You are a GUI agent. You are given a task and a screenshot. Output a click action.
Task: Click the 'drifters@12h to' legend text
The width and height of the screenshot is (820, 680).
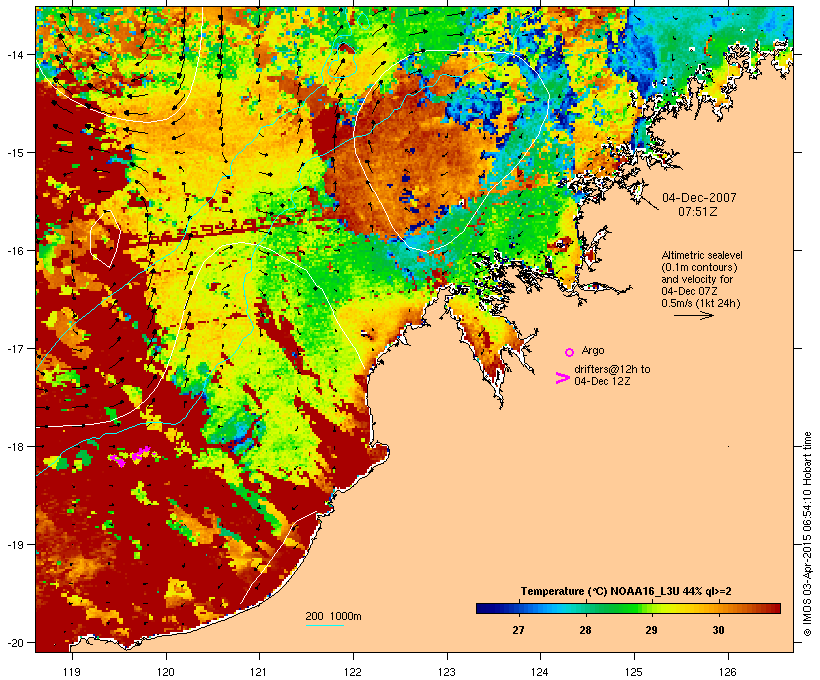[x=612, y=369]
